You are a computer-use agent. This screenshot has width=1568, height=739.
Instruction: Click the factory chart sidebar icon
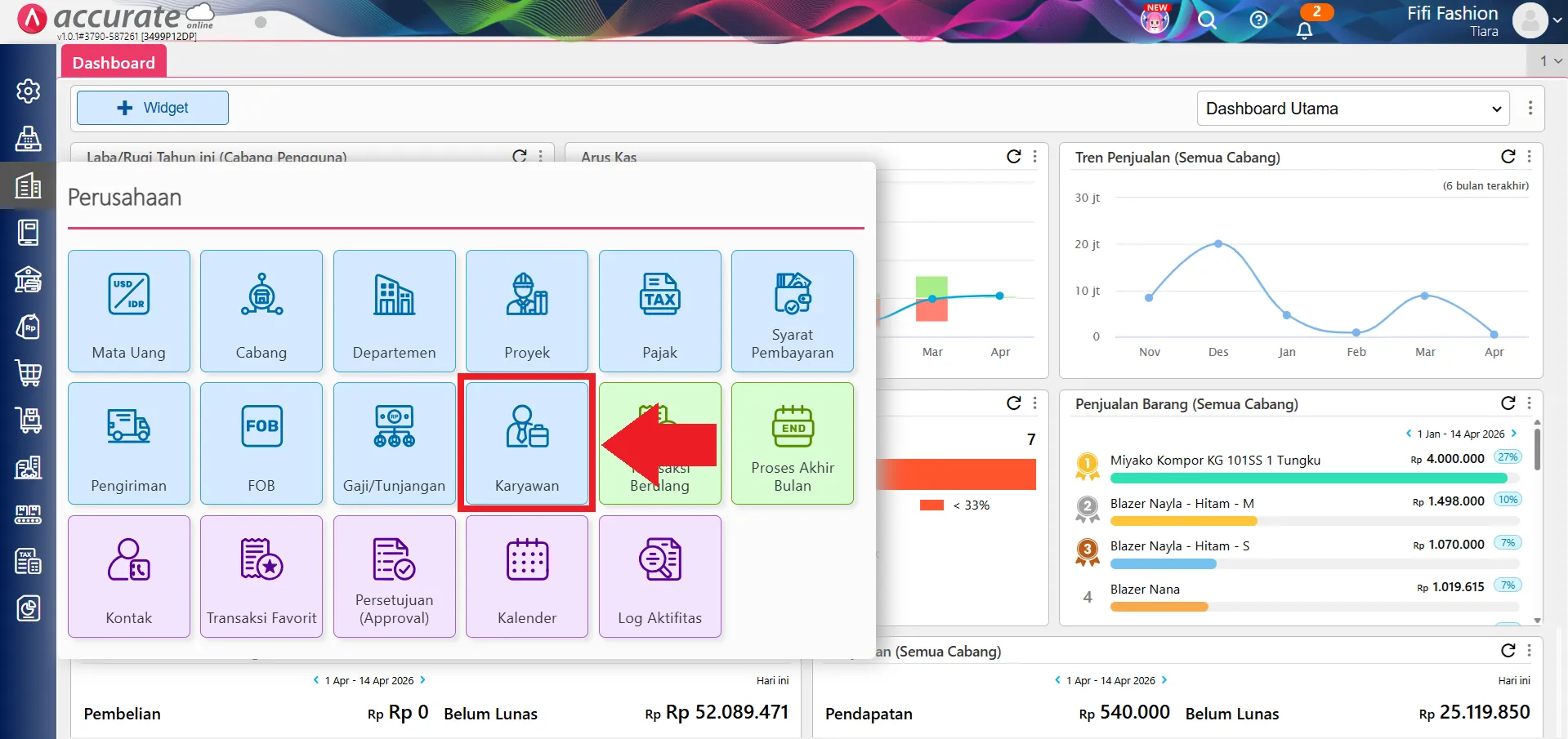tap(29, 467)
